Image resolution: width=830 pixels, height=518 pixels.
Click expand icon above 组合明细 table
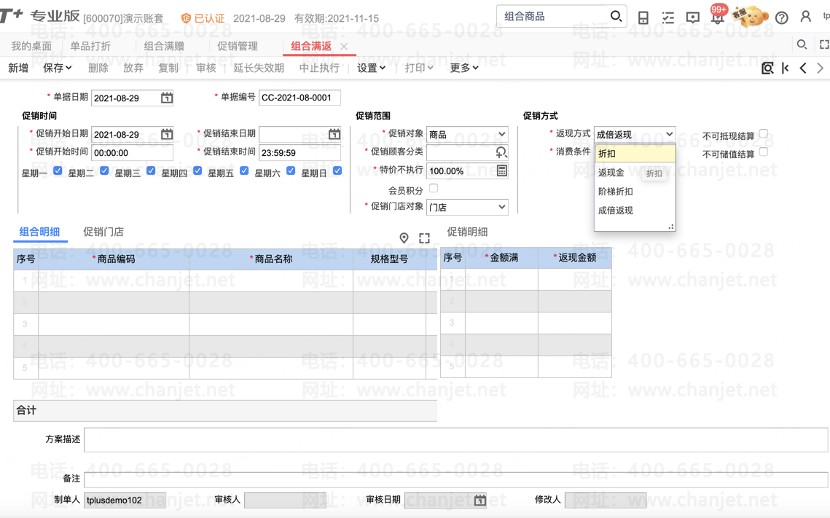[x=424, y=238]
